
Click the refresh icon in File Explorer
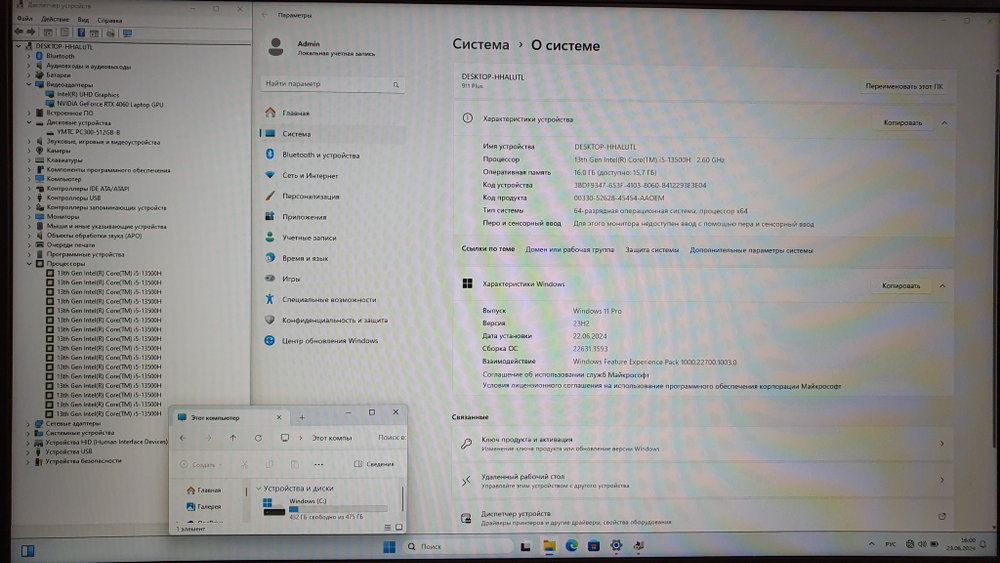pos(258,438)
